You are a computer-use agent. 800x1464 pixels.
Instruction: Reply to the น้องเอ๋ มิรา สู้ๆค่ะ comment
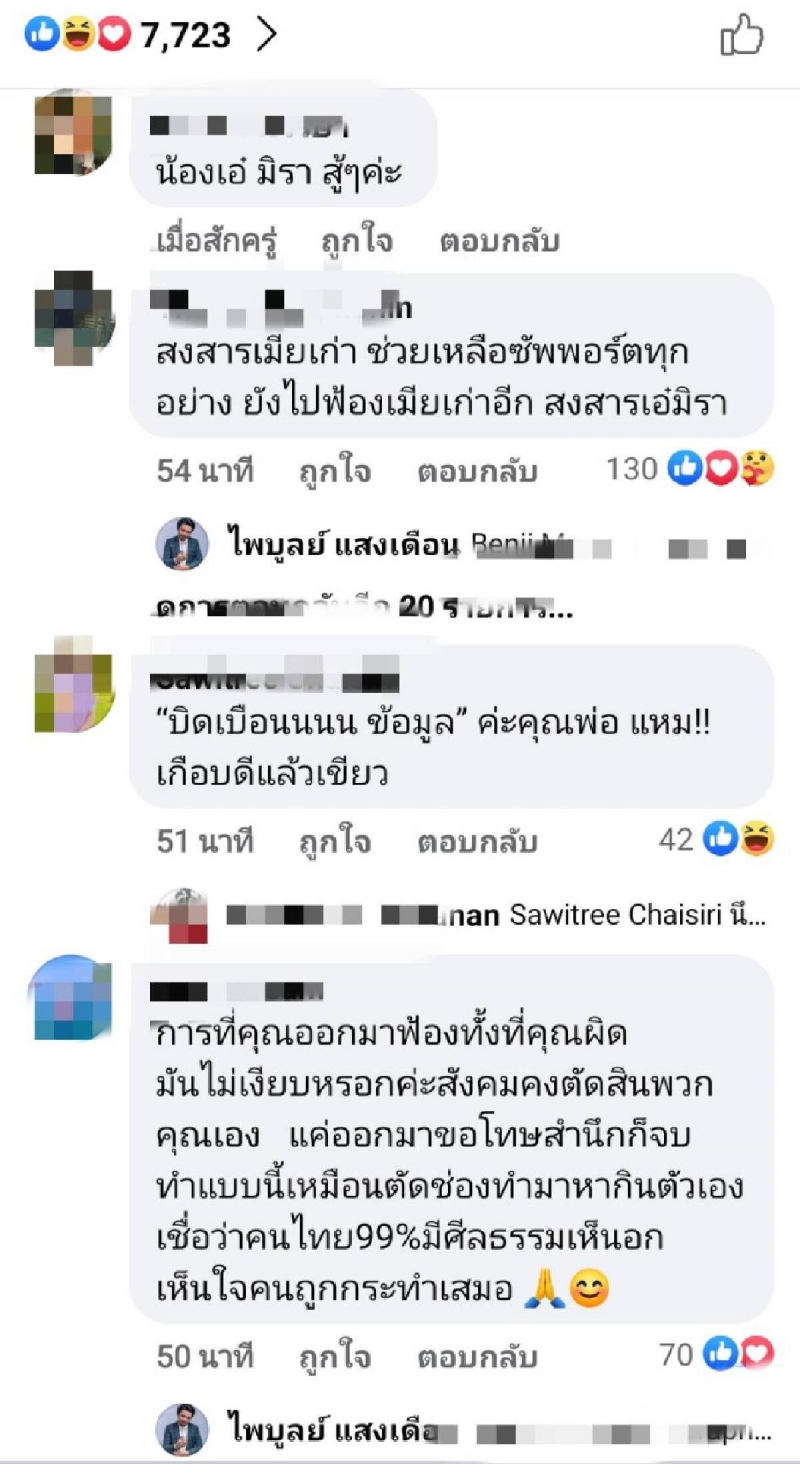(x=499, y=241)
